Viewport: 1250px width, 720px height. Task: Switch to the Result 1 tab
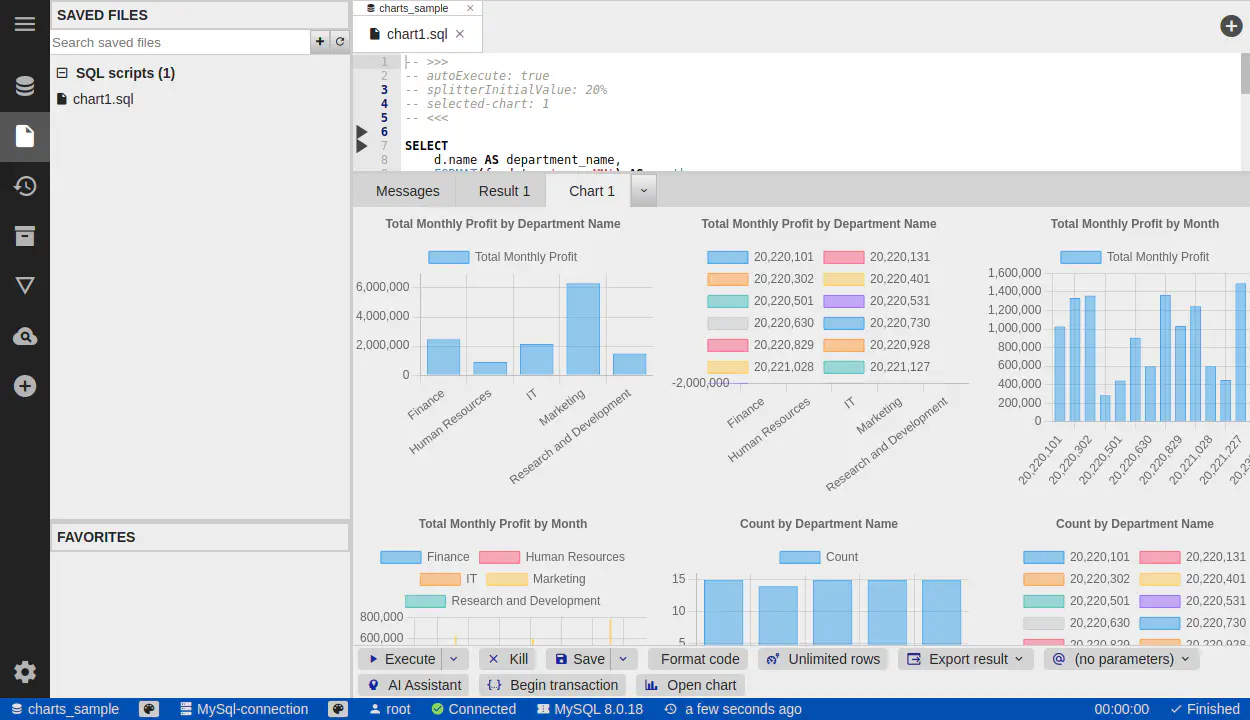(504, 191)
